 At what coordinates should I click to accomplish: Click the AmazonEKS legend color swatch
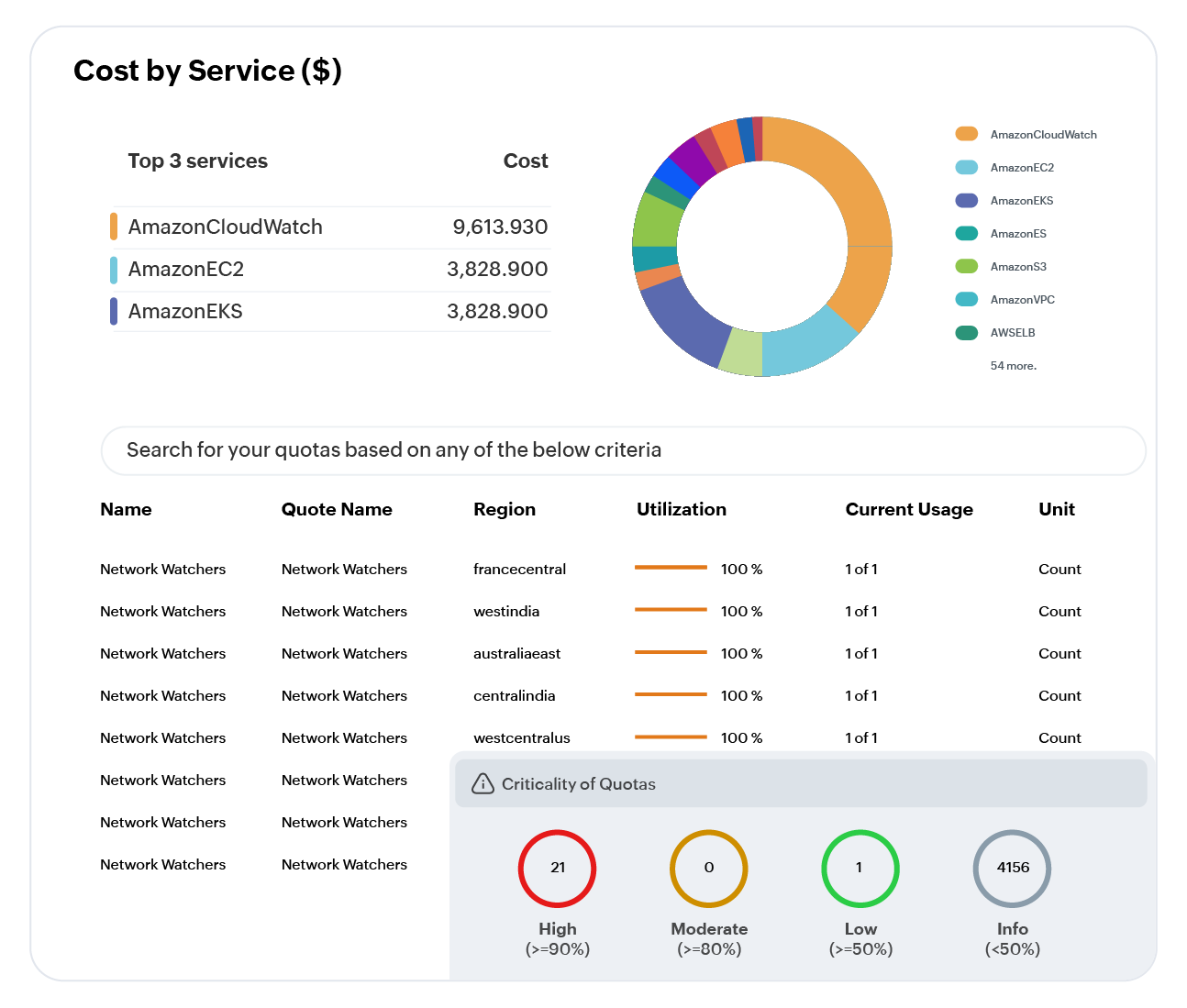tap(967, 200)
